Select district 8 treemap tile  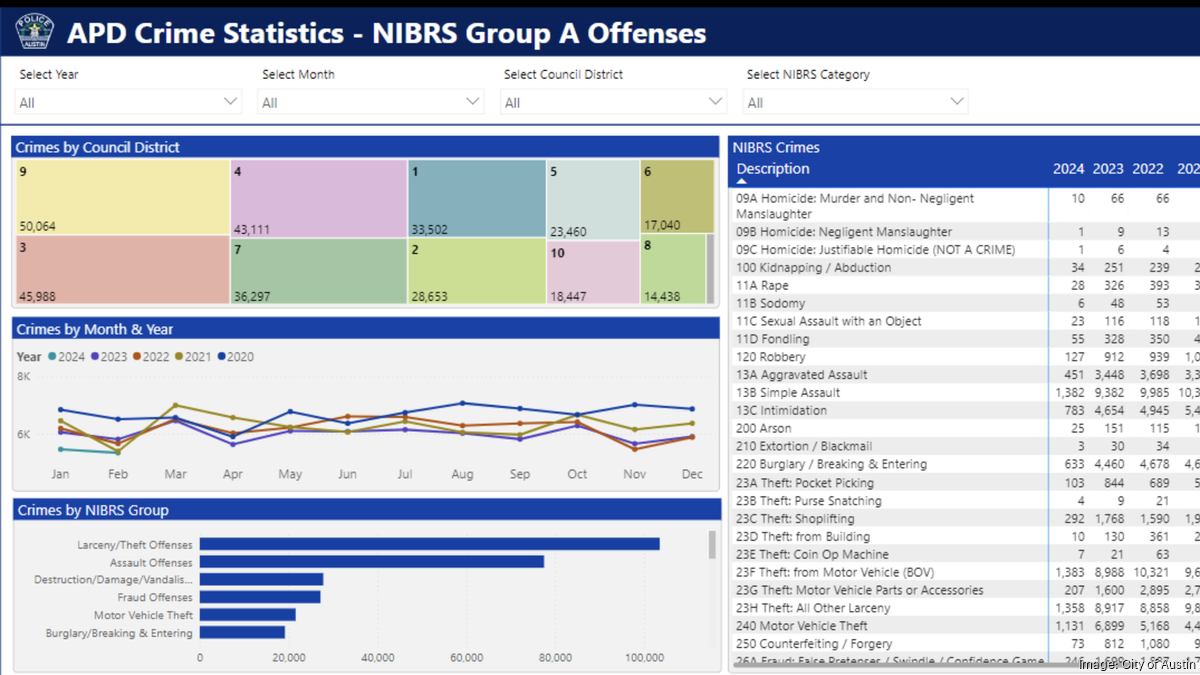coord(673,269)
